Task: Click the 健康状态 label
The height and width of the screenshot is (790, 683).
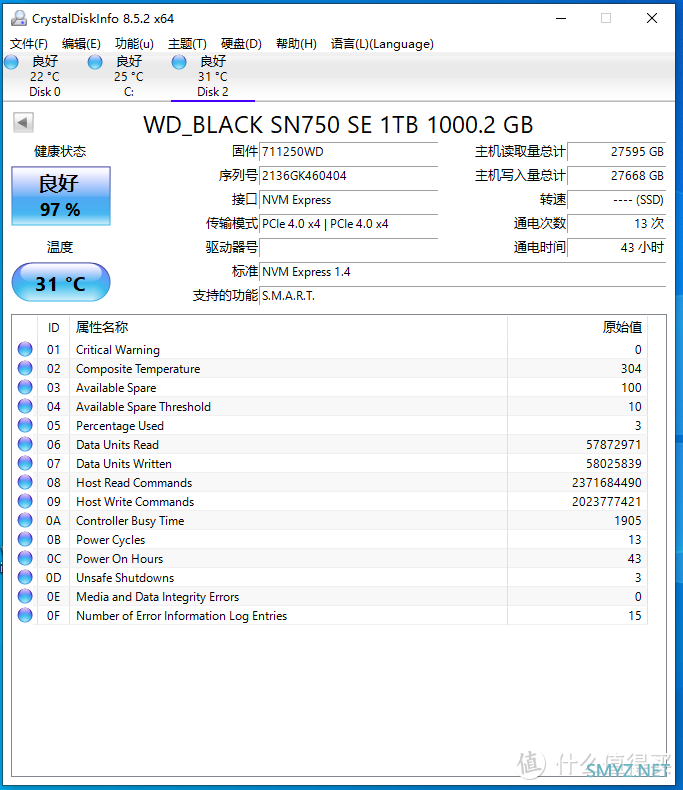Action: click(60, 151)
